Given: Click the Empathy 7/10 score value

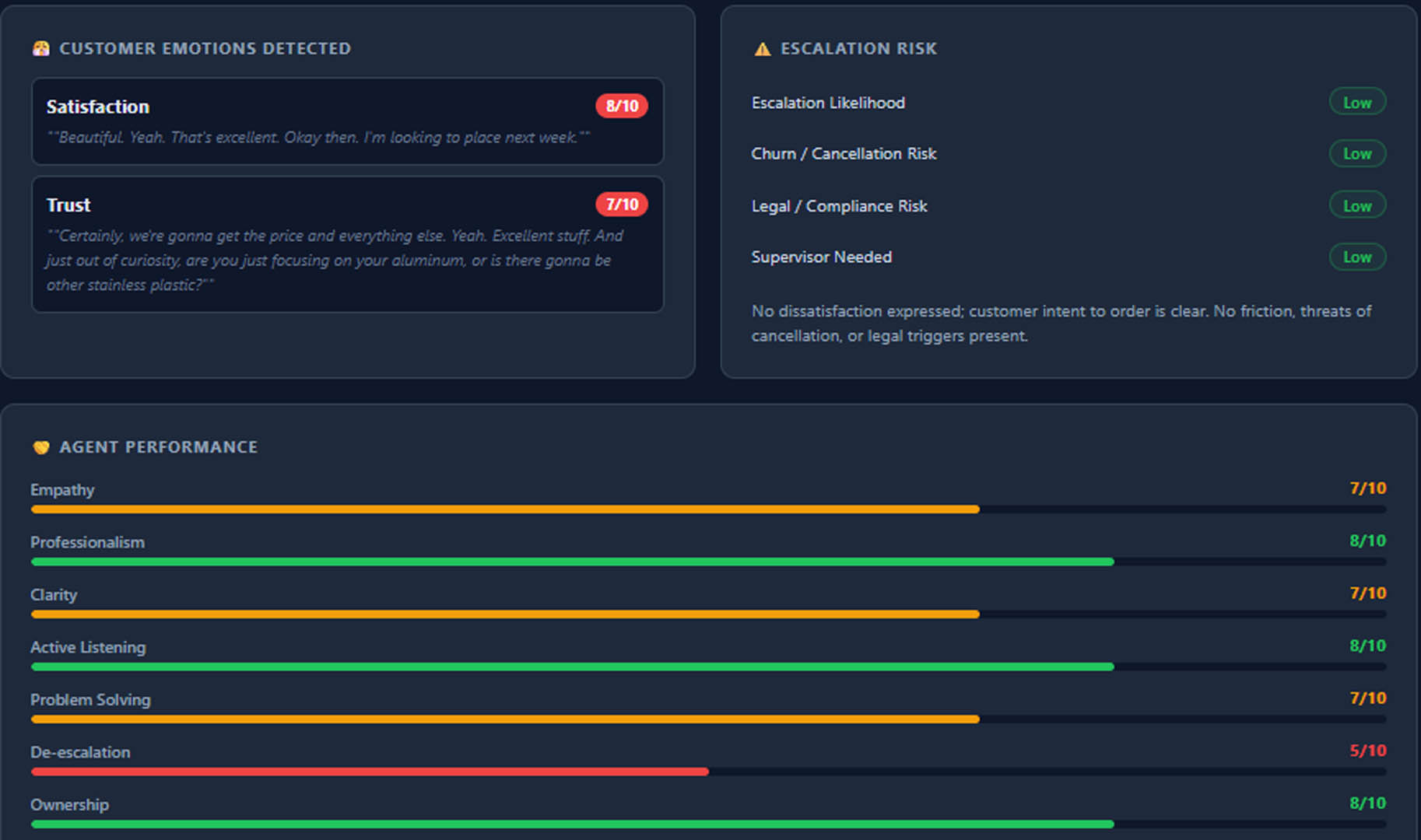Looking at the screenshot, I should tap(1367, 488).
